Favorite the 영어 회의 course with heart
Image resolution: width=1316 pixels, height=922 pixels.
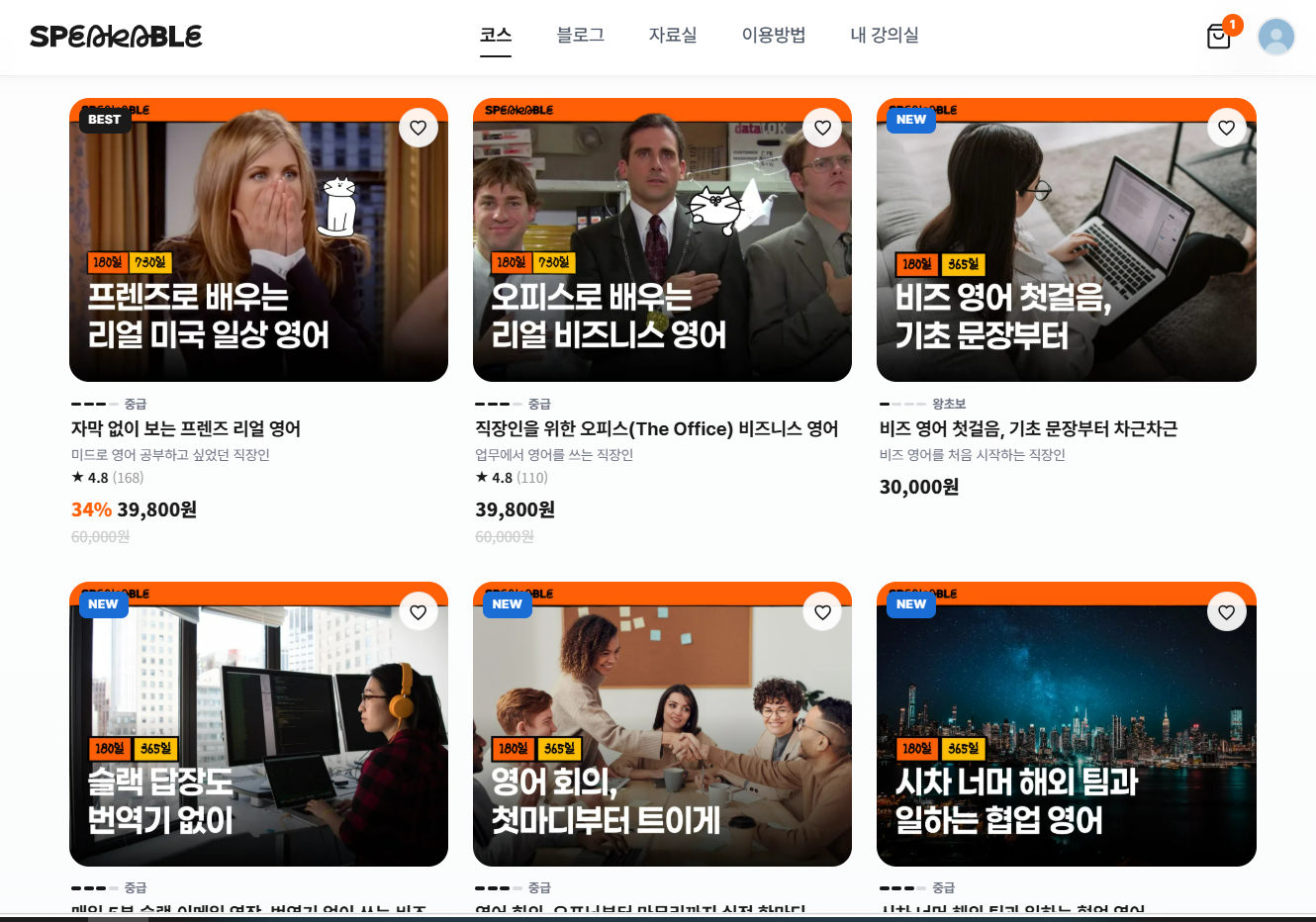(822, 612)
